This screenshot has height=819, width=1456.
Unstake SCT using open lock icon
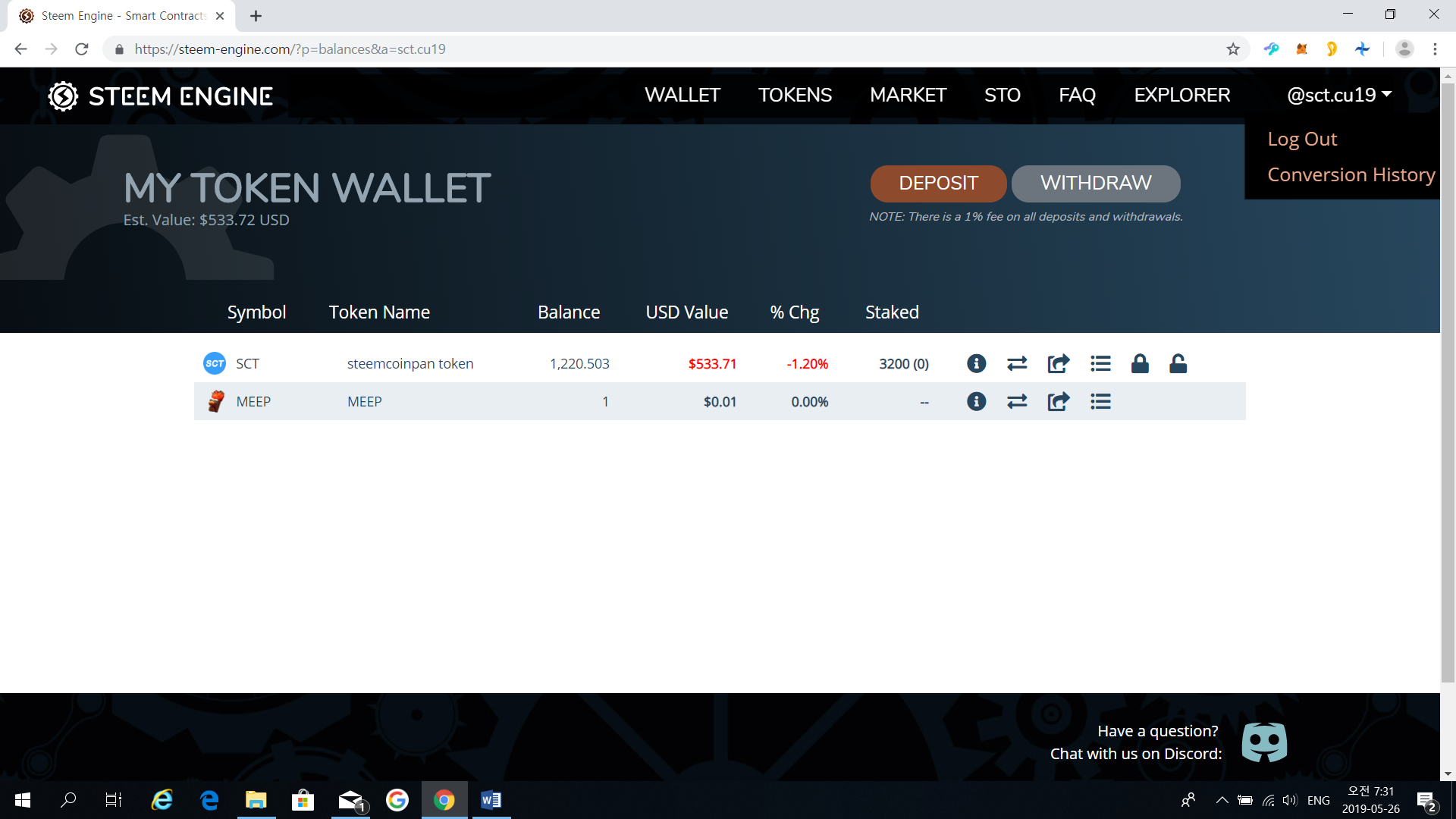[1178, 363]
